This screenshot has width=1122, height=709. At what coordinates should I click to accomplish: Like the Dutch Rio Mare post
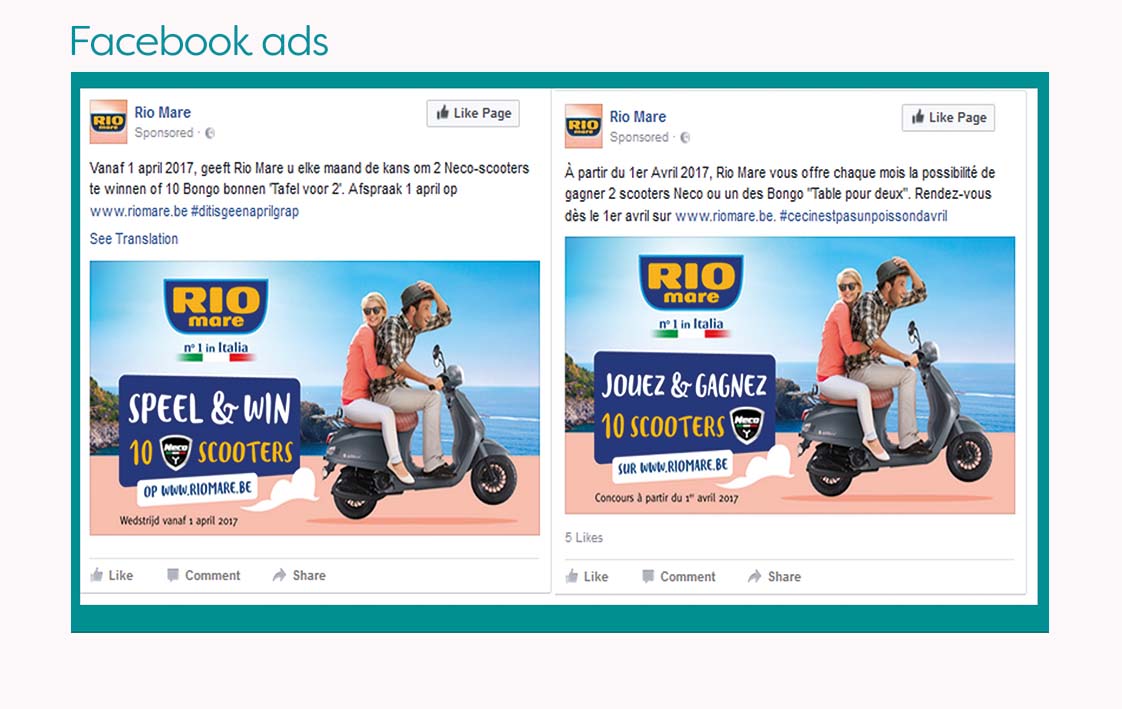pos(112,575)
